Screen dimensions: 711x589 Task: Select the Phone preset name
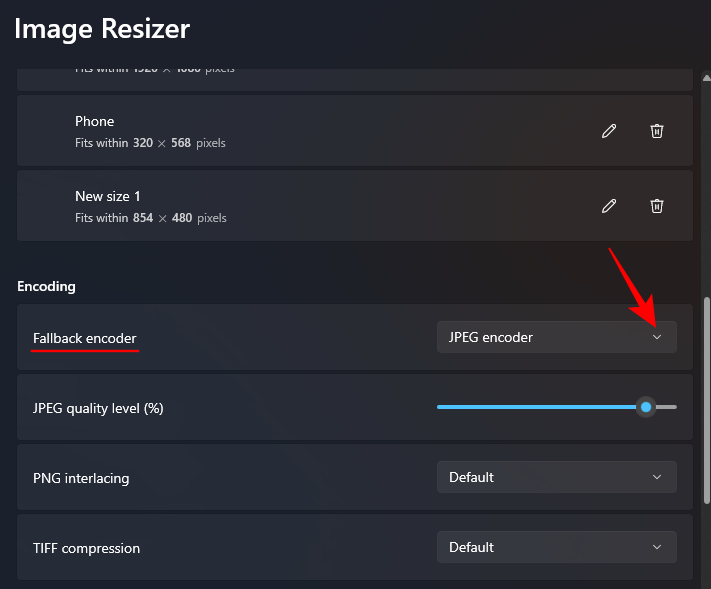(95, 122)
